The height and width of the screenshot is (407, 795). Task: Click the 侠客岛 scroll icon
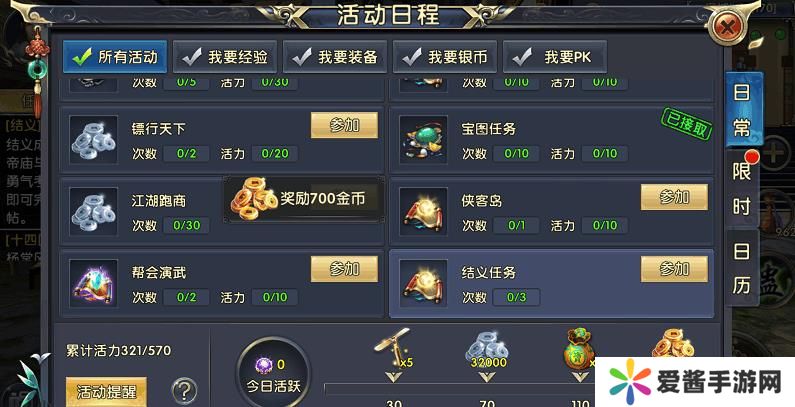point(423,211)
